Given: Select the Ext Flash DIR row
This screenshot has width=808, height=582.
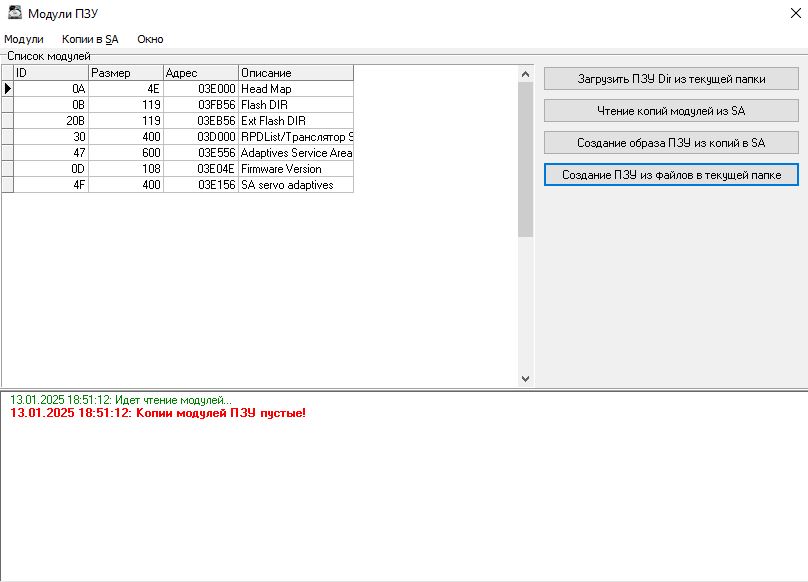Looking at the screenshot, I should 178,121.
